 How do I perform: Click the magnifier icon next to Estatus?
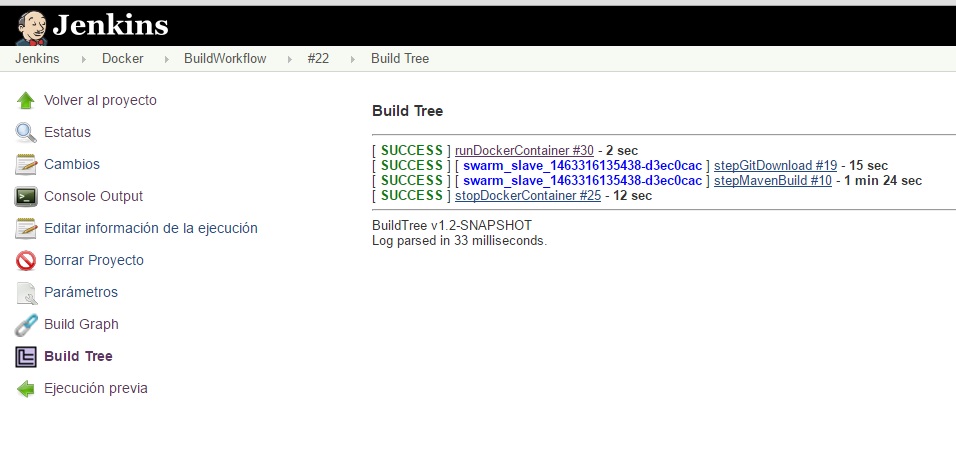(x=26, y=132)
